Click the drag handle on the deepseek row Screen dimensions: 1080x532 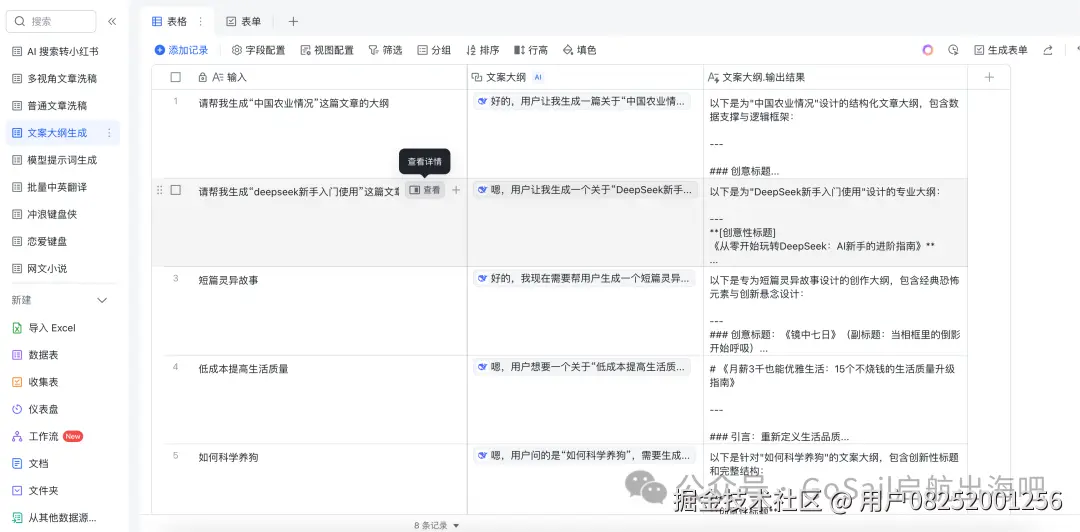click(x=160, y=190)
